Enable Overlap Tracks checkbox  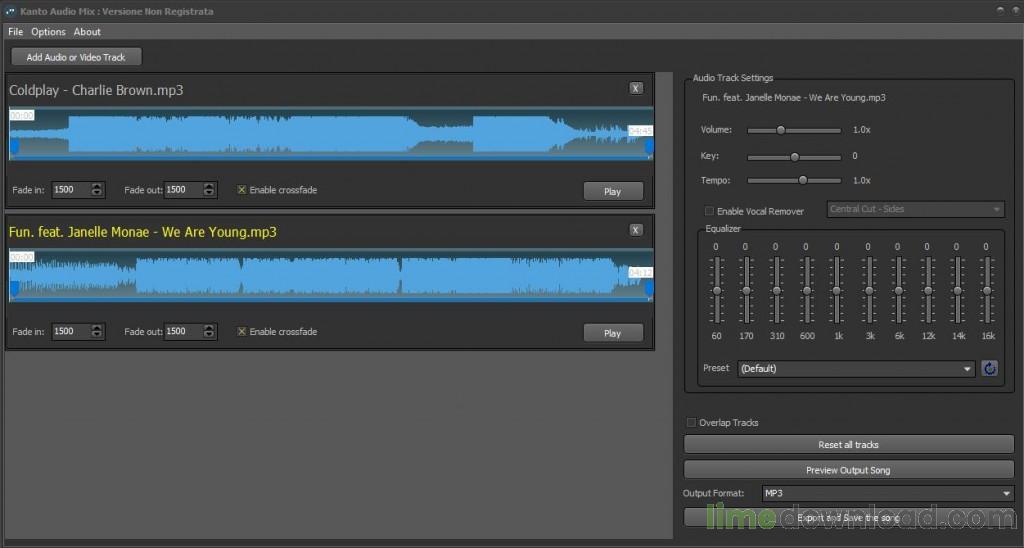tap(691, 423)
